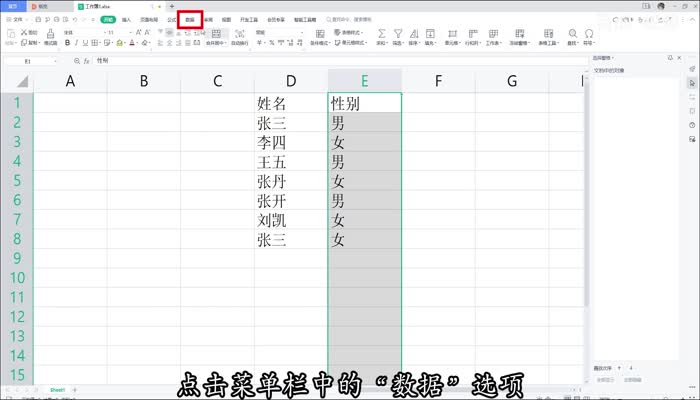Screen dimensions: 700x400
Task: Click the Sum (求和) icon
Action: pyautogui.click(x=380, y=33)
